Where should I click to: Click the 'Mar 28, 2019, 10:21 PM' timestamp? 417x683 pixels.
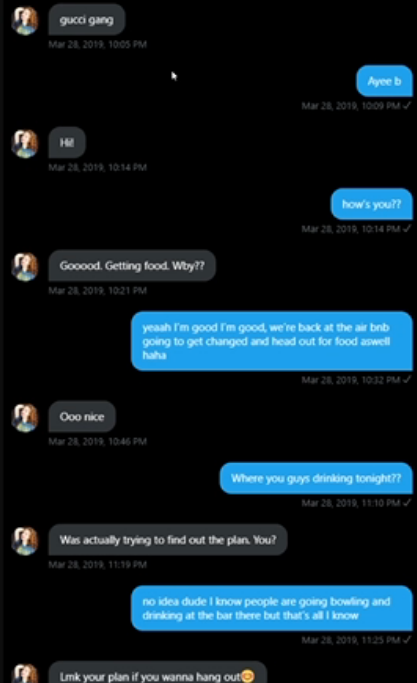[98, 291]
